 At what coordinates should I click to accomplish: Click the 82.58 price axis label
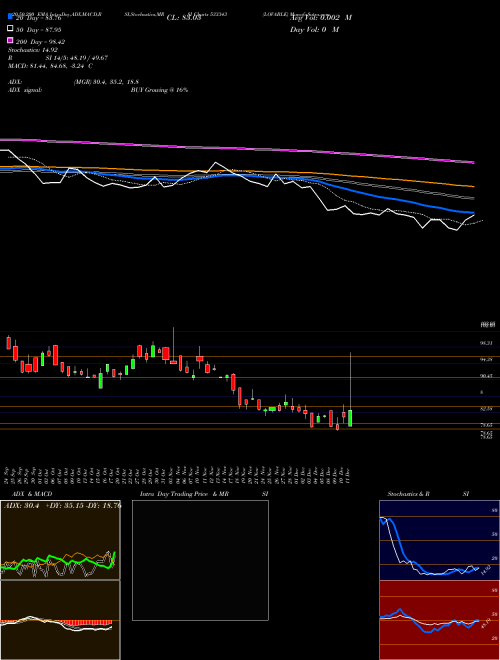(487, 409)
